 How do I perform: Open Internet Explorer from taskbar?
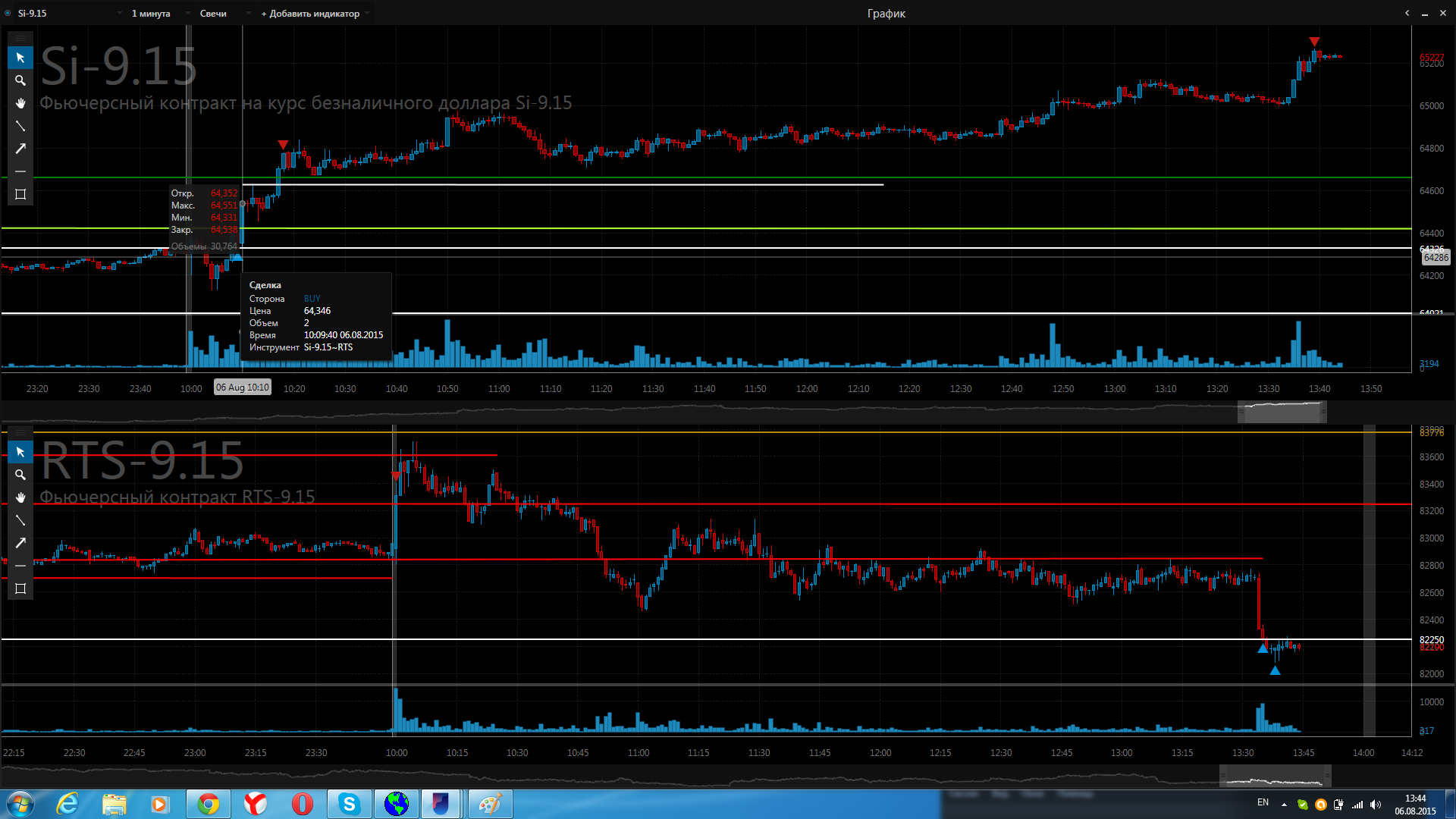pos(68,804)
